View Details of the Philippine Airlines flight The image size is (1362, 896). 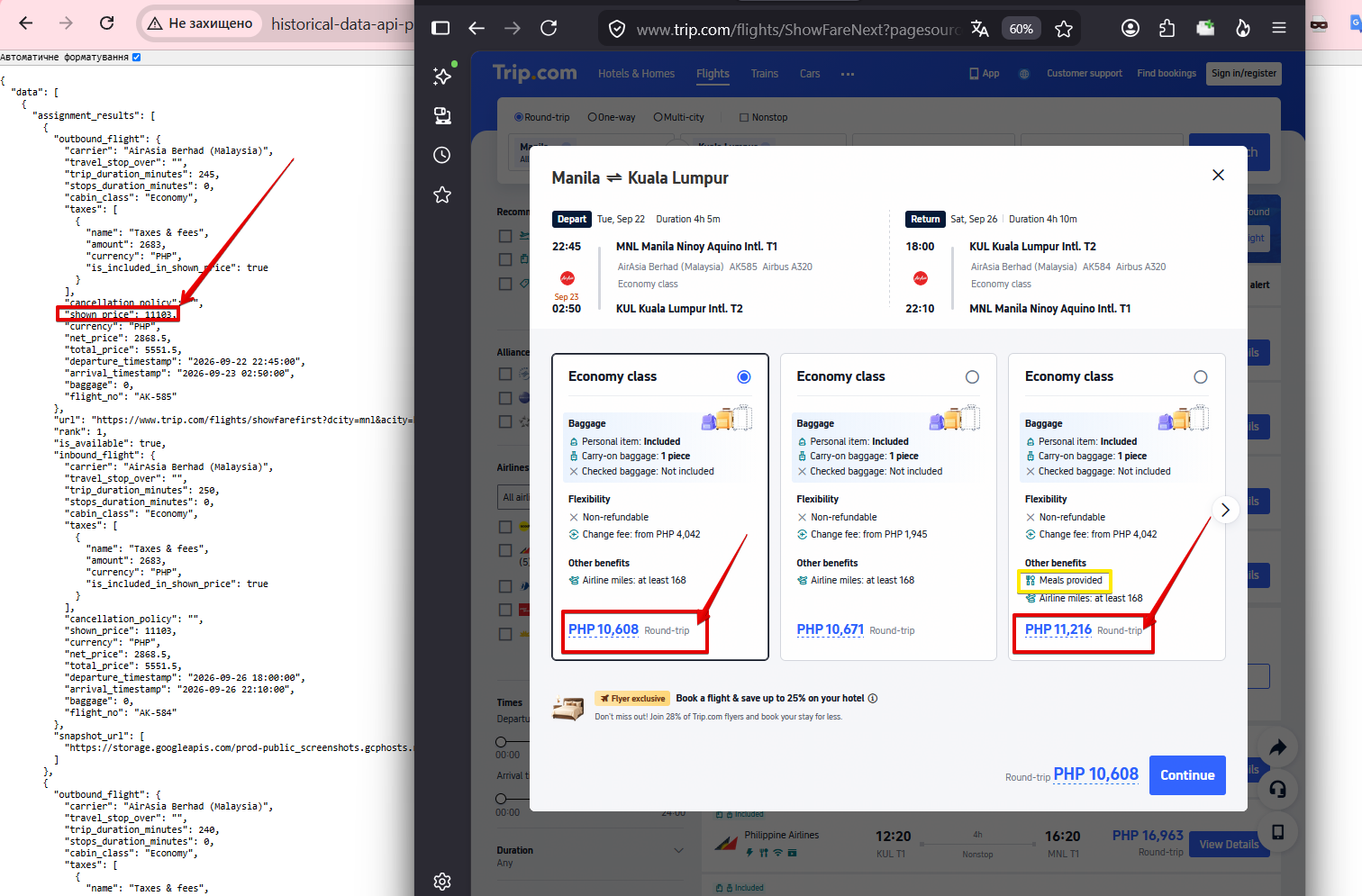[1229, 845]
